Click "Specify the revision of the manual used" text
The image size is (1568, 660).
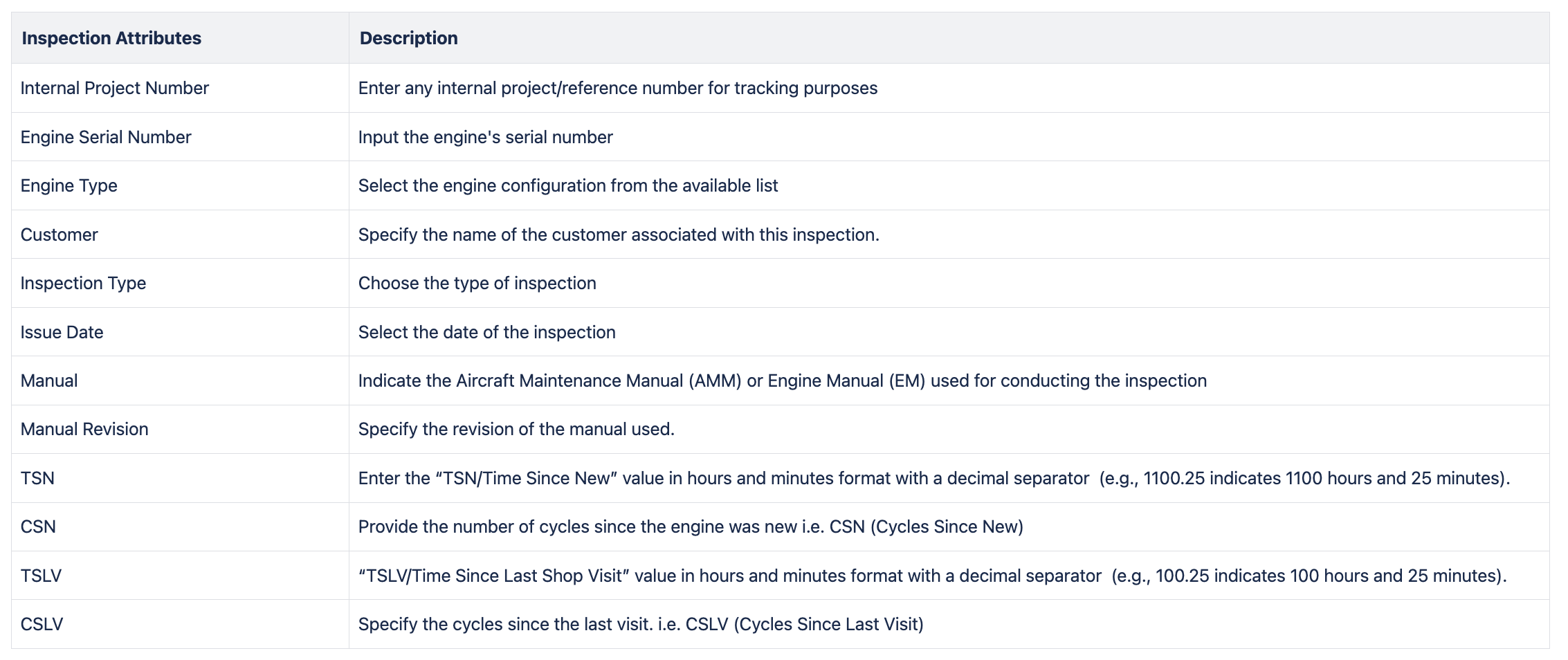tap(516, 429)
